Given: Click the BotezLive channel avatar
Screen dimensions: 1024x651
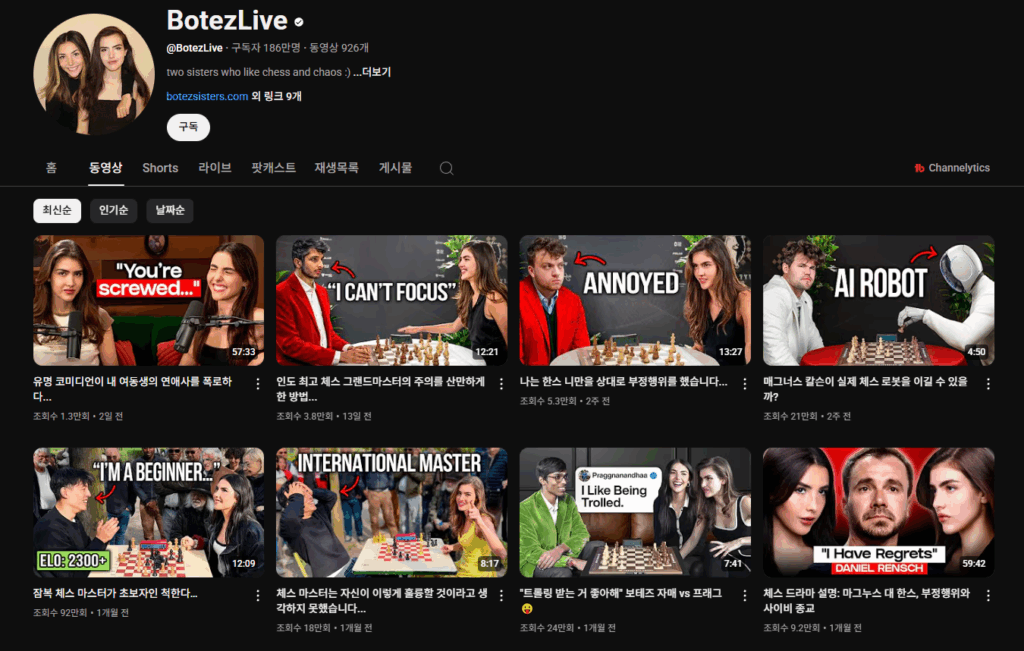Looking at the screenshot, I should [x=94, y=74].
